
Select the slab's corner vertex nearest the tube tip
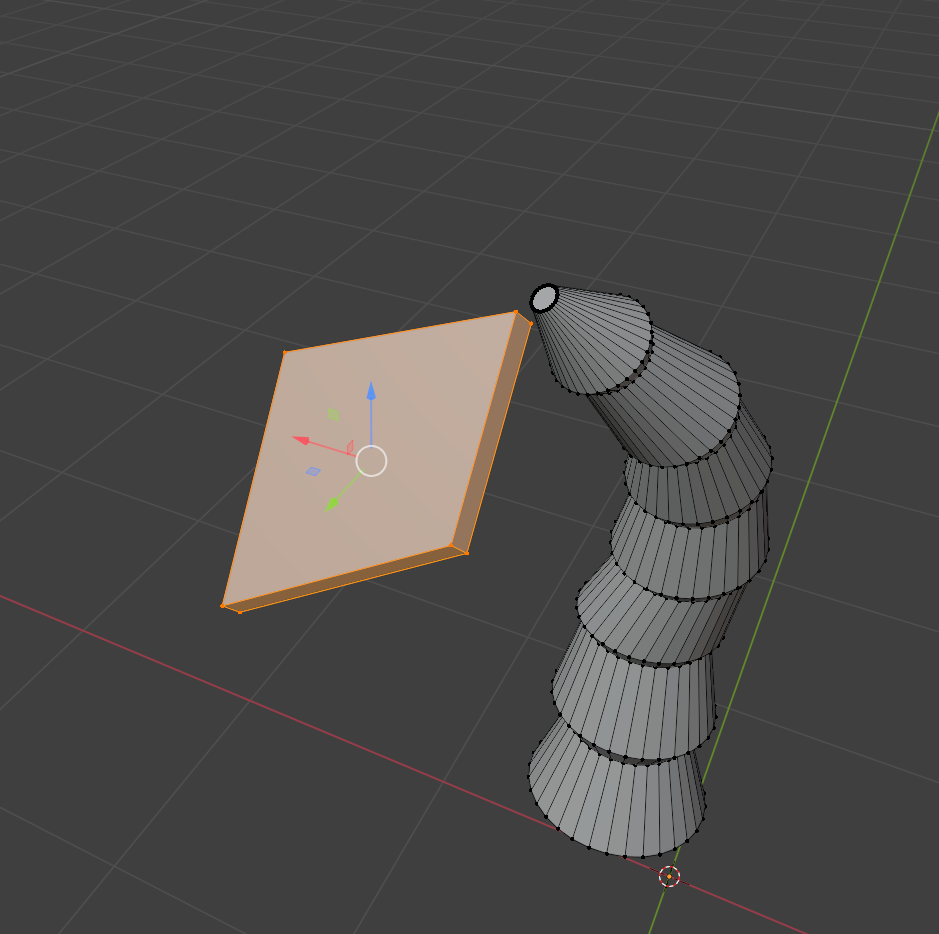point(516,313)
